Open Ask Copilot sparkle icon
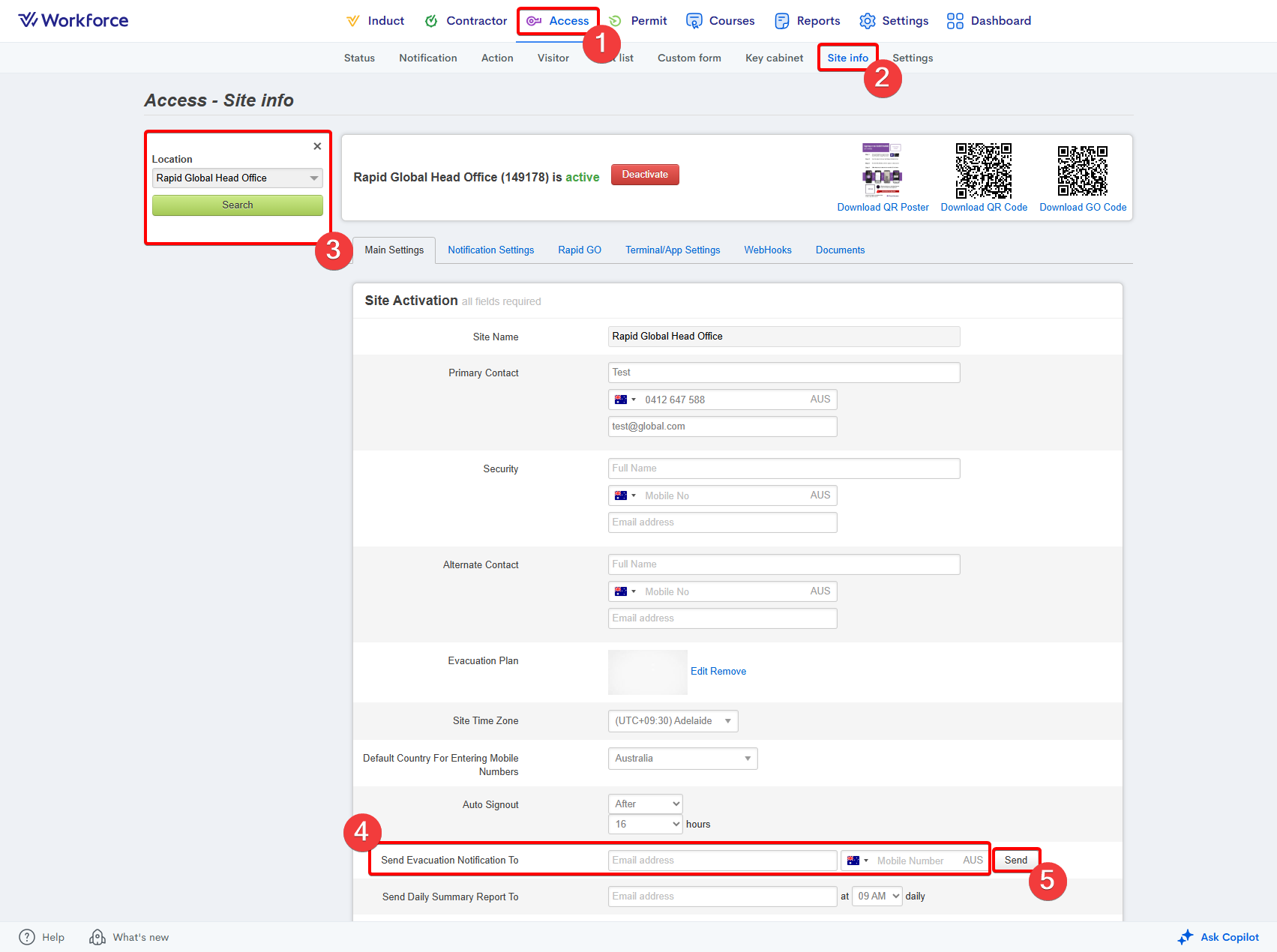Viewport: 1277px width, 952px height. point(1185,937)
